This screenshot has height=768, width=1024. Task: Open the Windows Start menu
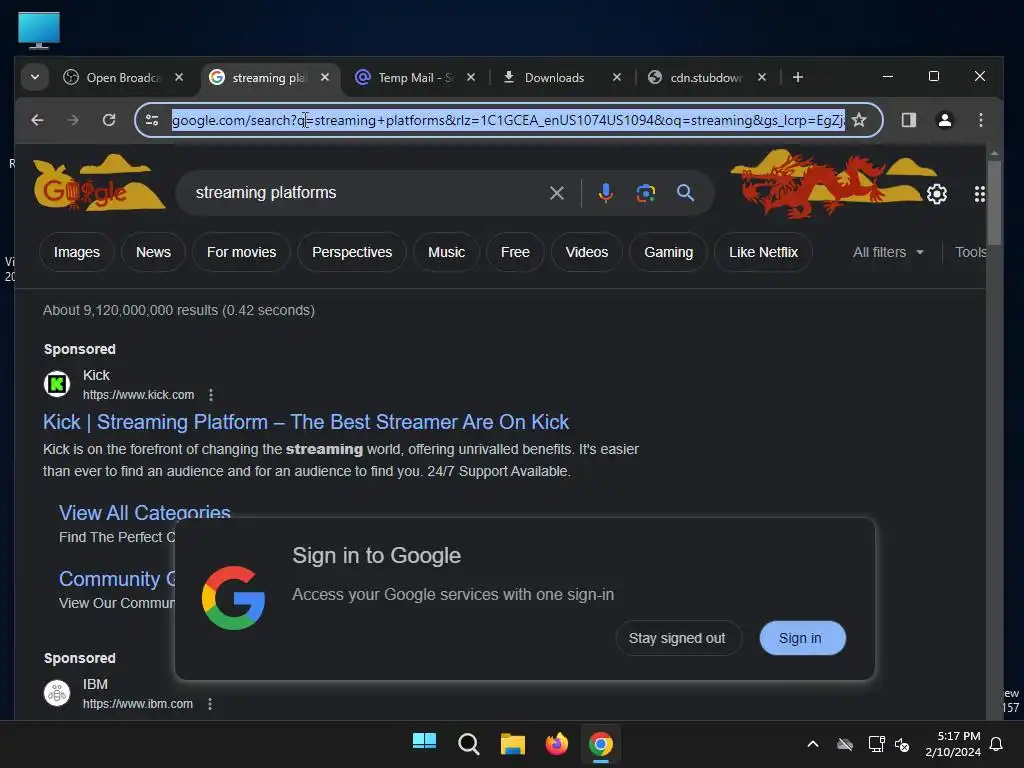pos(424,743)
